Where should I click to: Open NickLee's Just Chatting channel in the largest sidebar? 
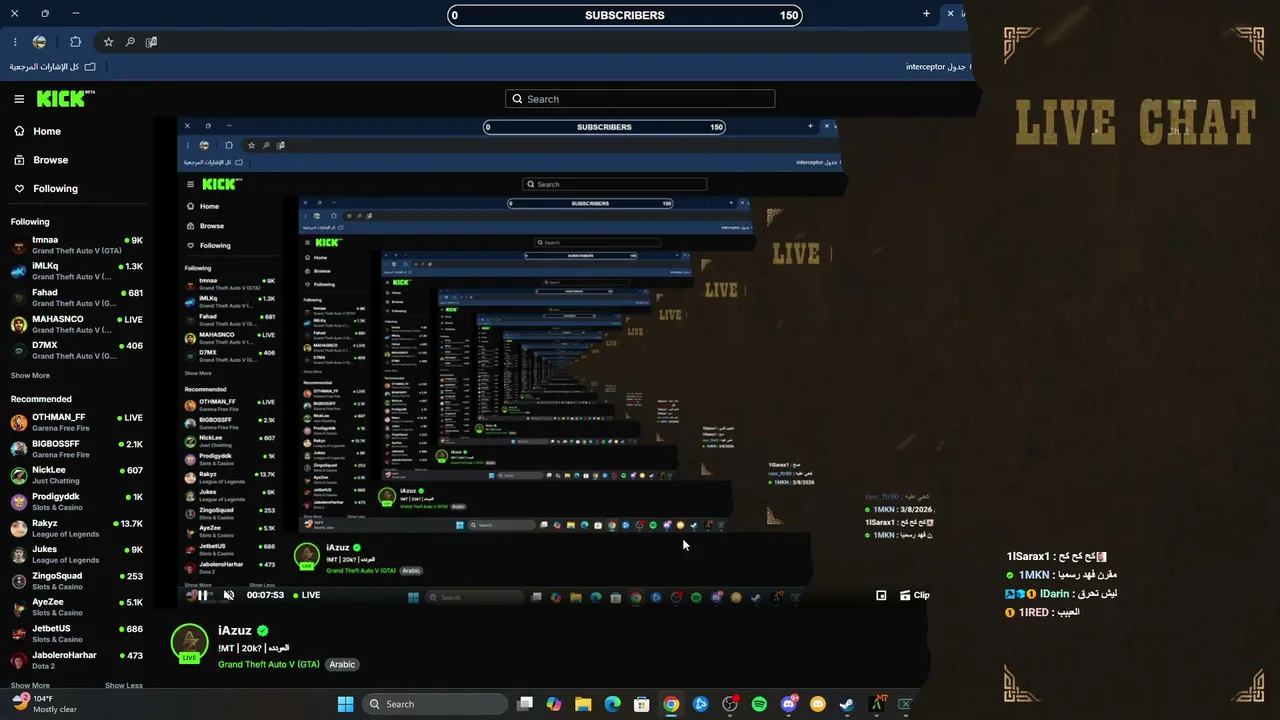point(77,475)
